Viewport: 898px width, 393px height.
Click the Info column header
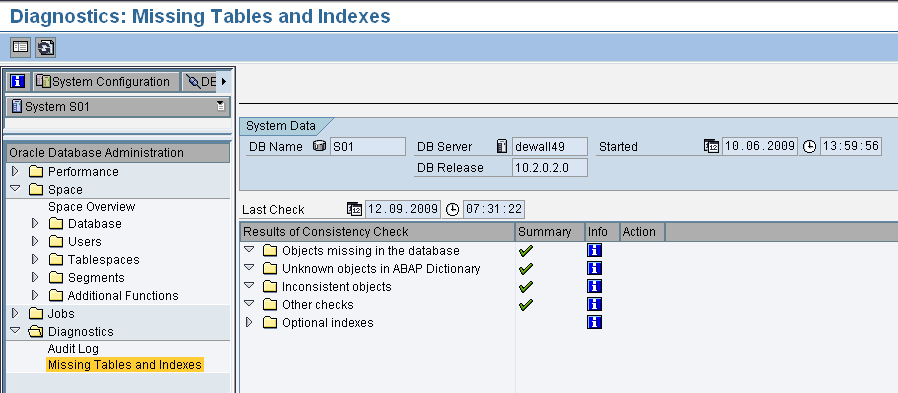(x=602, y=232)
